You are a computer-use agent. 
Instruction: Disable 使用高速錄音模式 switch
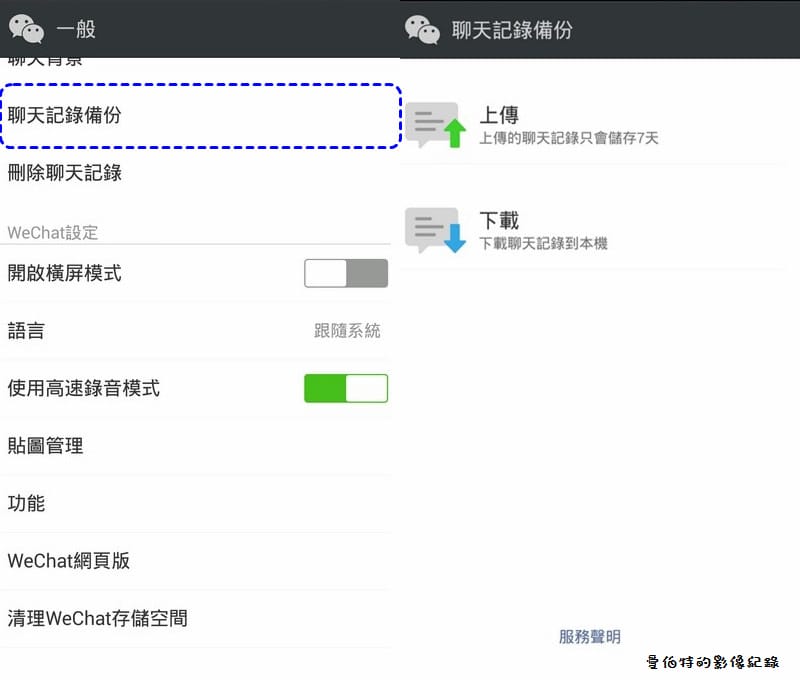[x=346, y=388]
